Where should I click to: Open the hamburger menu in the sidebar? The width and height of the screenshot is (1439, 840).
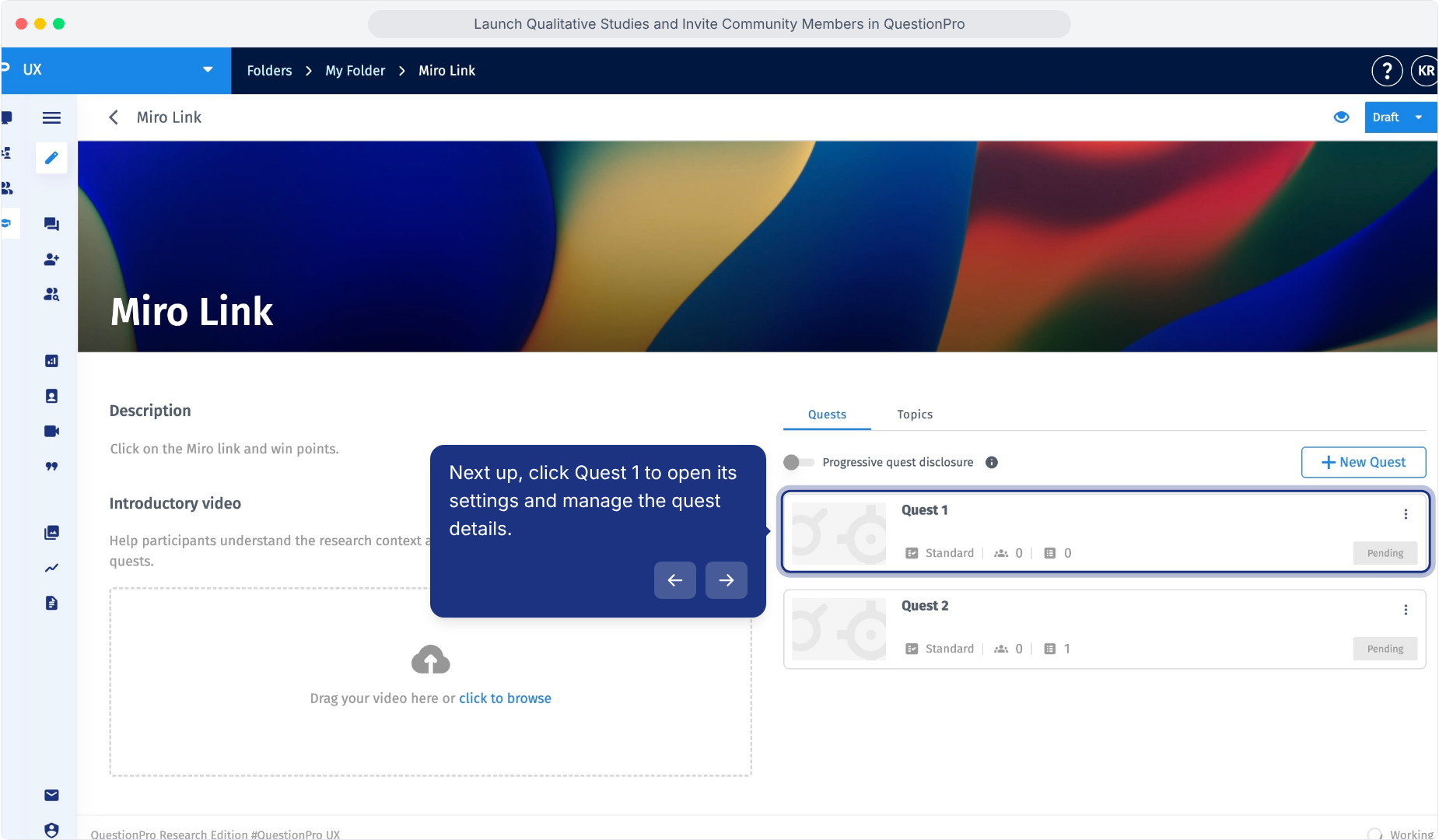click(x=51, y=117)
